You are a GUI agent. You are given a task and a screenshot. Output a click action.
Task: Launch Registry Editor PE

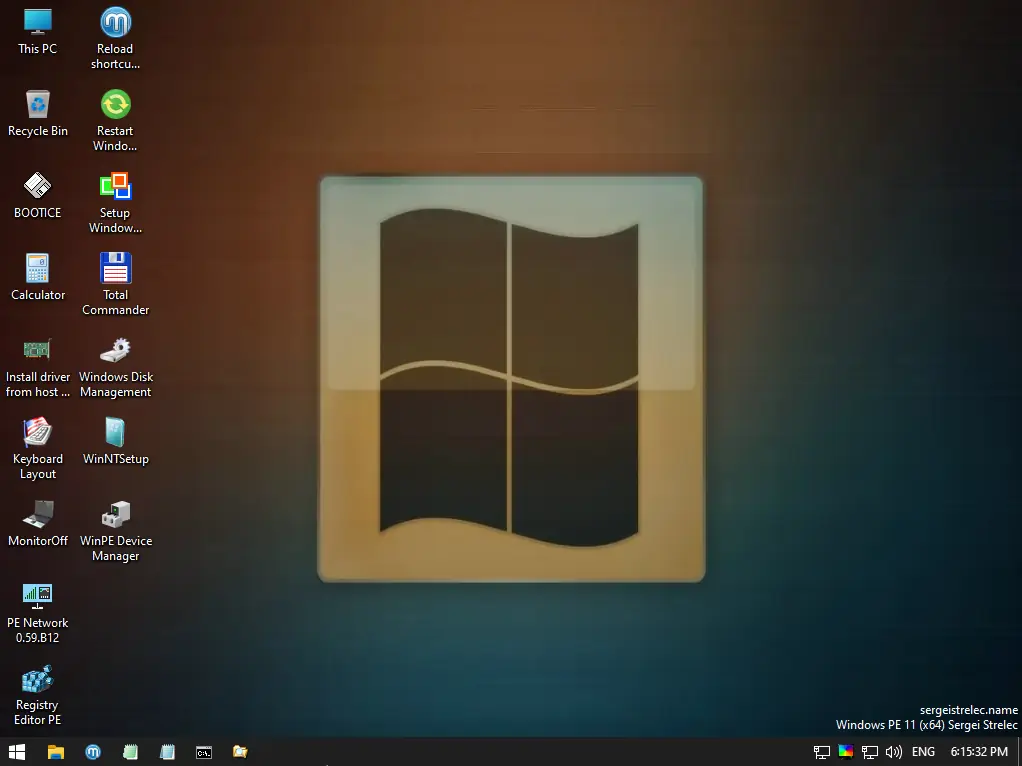[37, 695]
